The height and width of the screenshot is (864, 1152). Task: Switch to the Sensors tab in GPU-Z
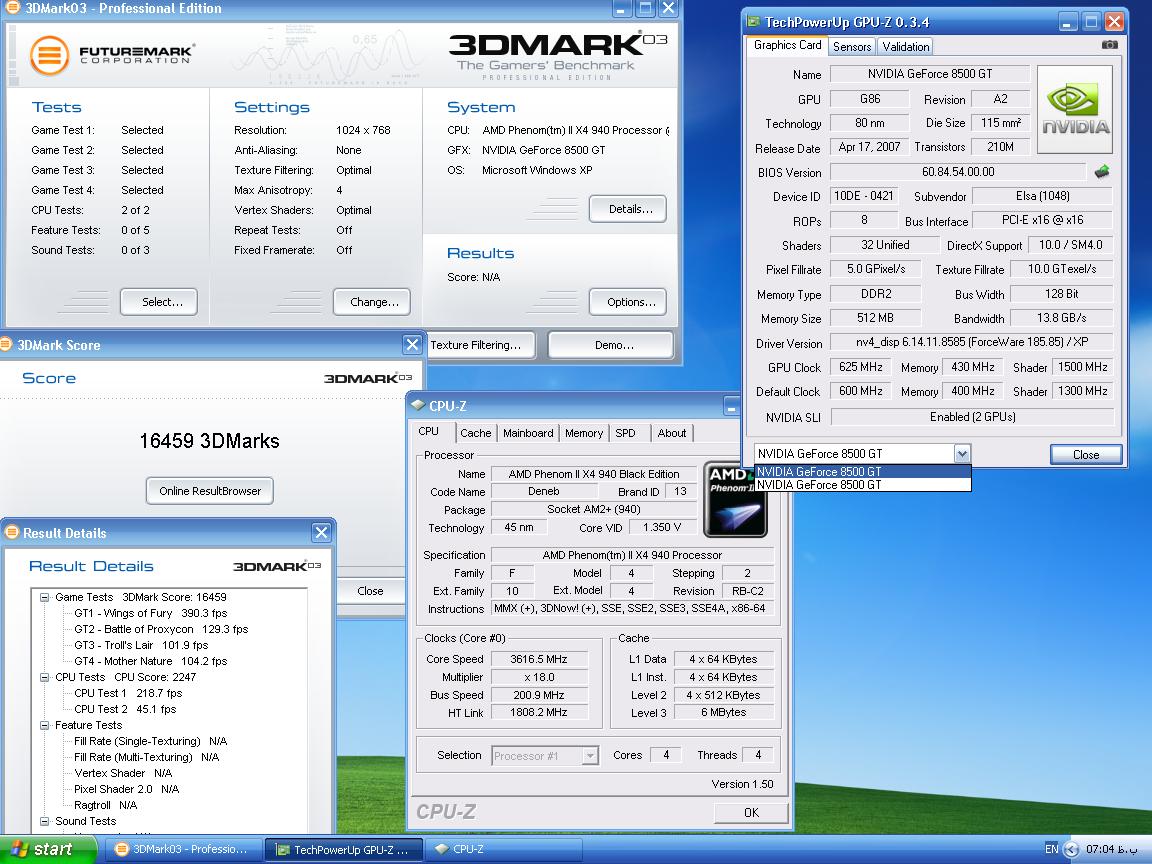852,46
